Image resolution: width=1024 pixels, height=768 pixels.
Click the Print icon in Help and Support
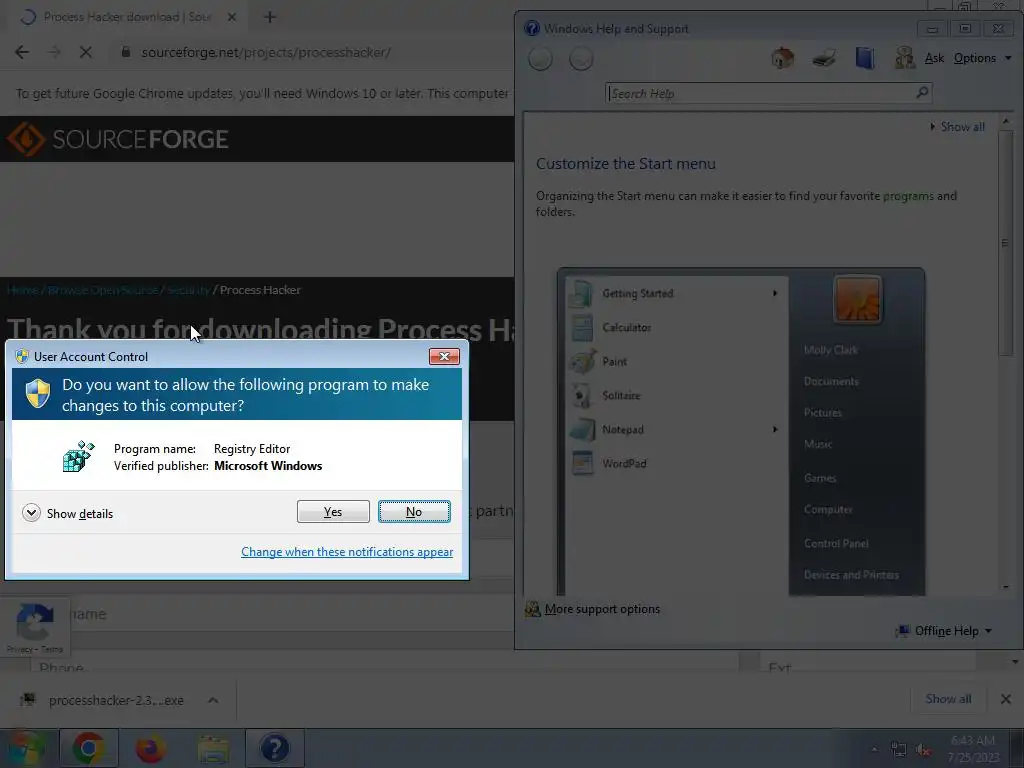(x=824, y=58)
